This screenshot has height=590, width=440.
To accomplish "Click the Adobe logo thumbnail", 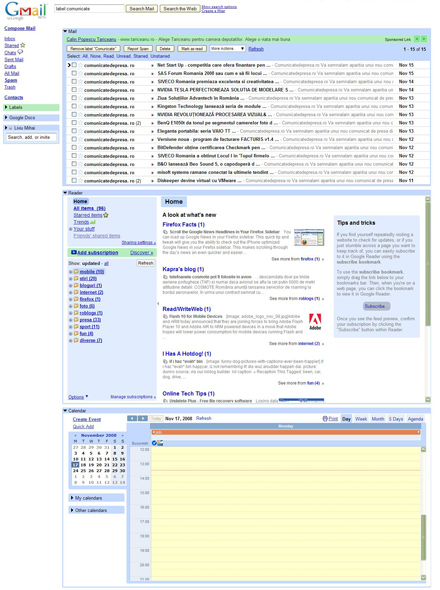I will 315,322.
